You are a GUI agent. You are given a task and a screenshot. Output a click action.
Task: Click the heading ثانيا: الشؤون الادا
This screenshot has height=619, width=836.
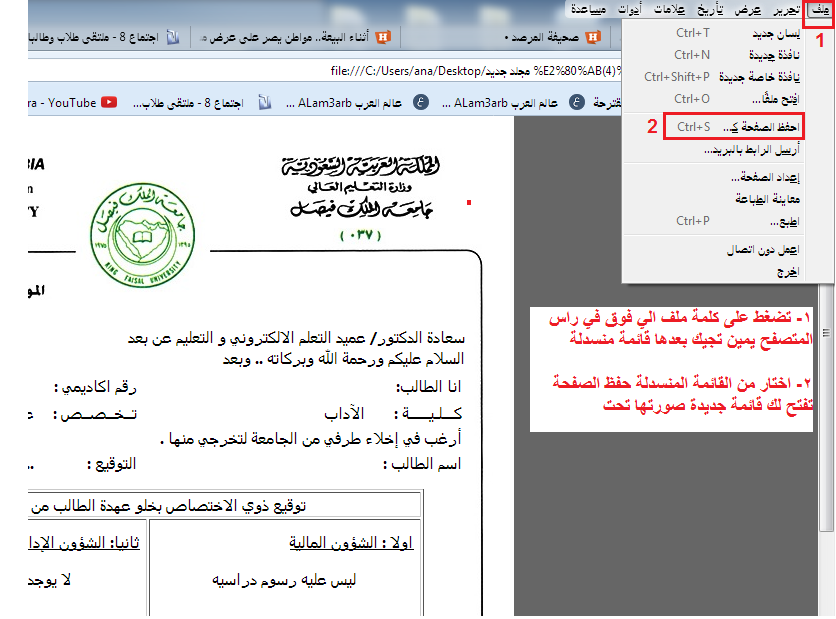84,543
